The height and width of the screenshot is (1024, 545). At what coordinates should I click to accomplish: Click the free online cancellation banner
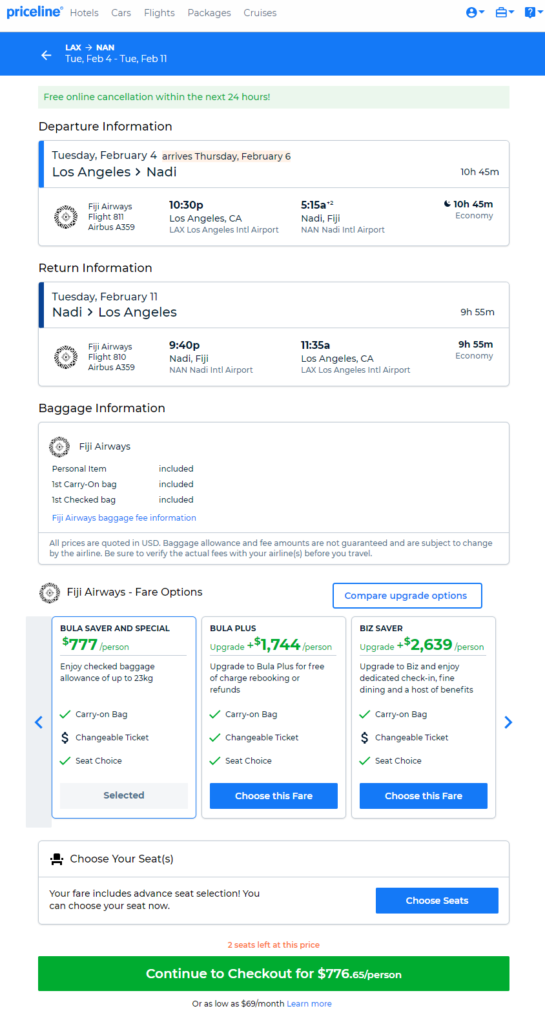[x=273, y=97]
